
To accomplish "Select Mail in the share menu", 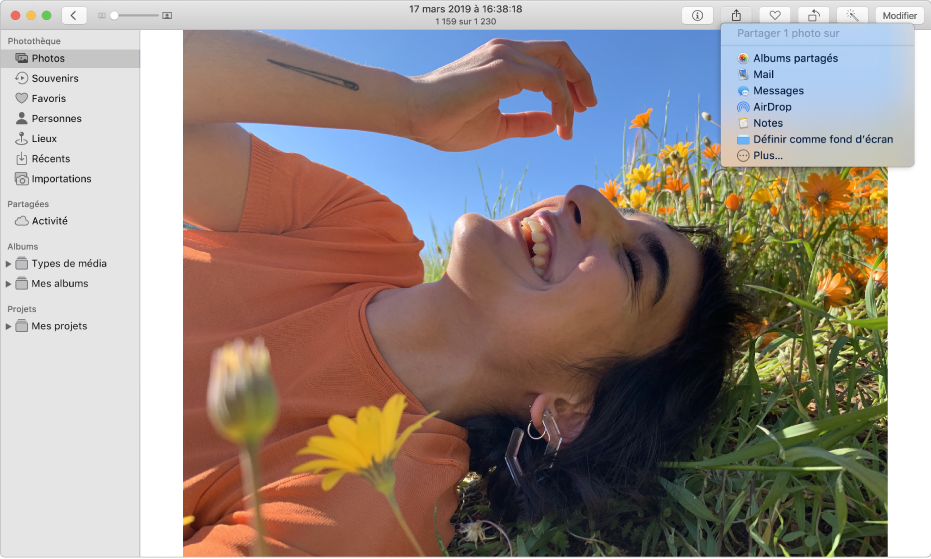I will pyautogui.click(x=764, y=74).
